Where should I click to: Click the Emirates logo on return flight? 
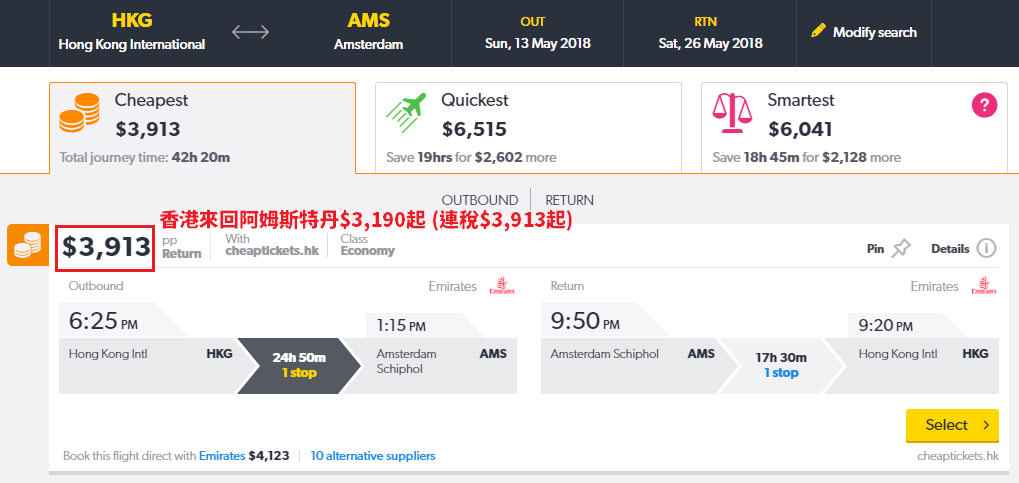[x=984, y=286]
